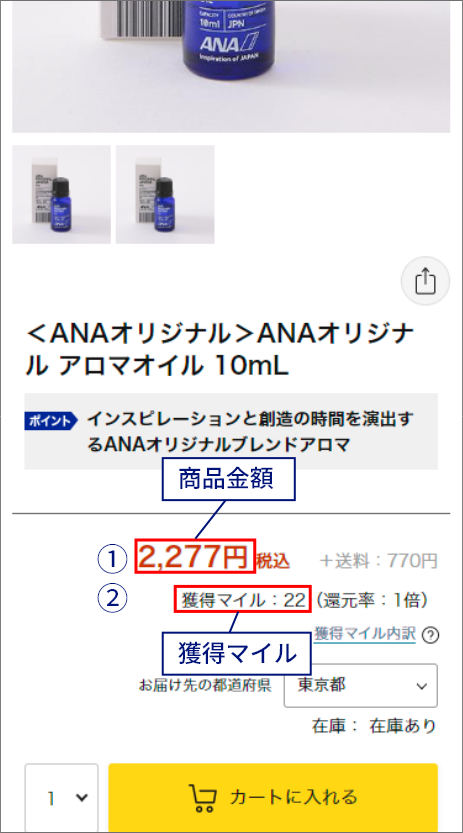This screenshot has height=833, width=463.
Task: Click the cart icon in カートに入れる
Action: point(203,797)
